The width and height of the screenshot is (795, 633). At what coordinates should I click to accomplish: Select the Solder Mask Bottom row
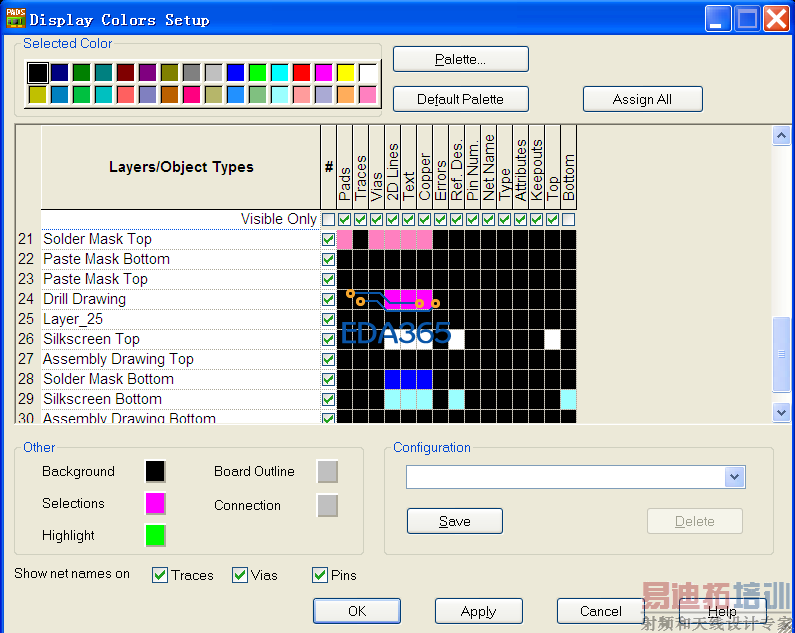point(180,379)
